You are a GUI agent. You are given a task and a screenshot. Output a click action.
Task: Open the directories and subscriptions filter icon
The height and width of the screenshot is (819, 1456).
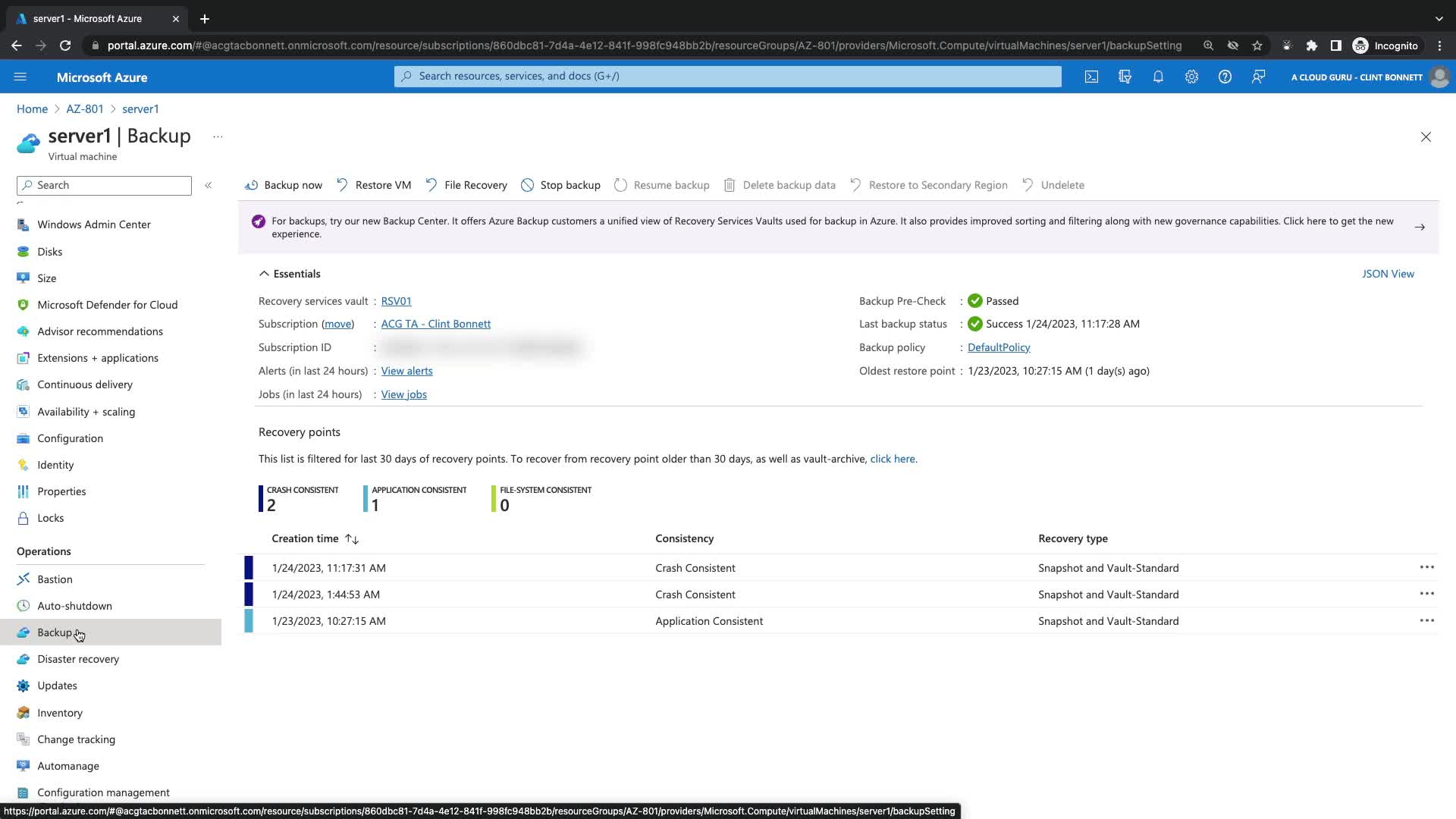pos(1125,77)
